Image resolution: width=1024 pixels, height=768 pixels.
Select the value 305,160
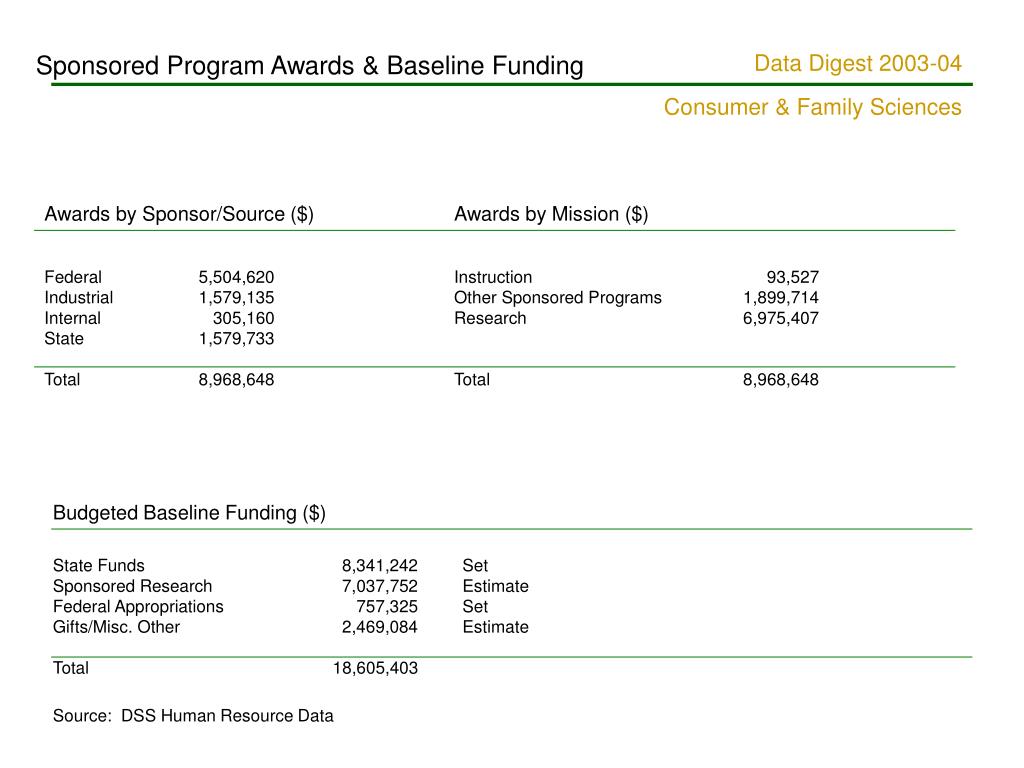(x=244, y=319)
